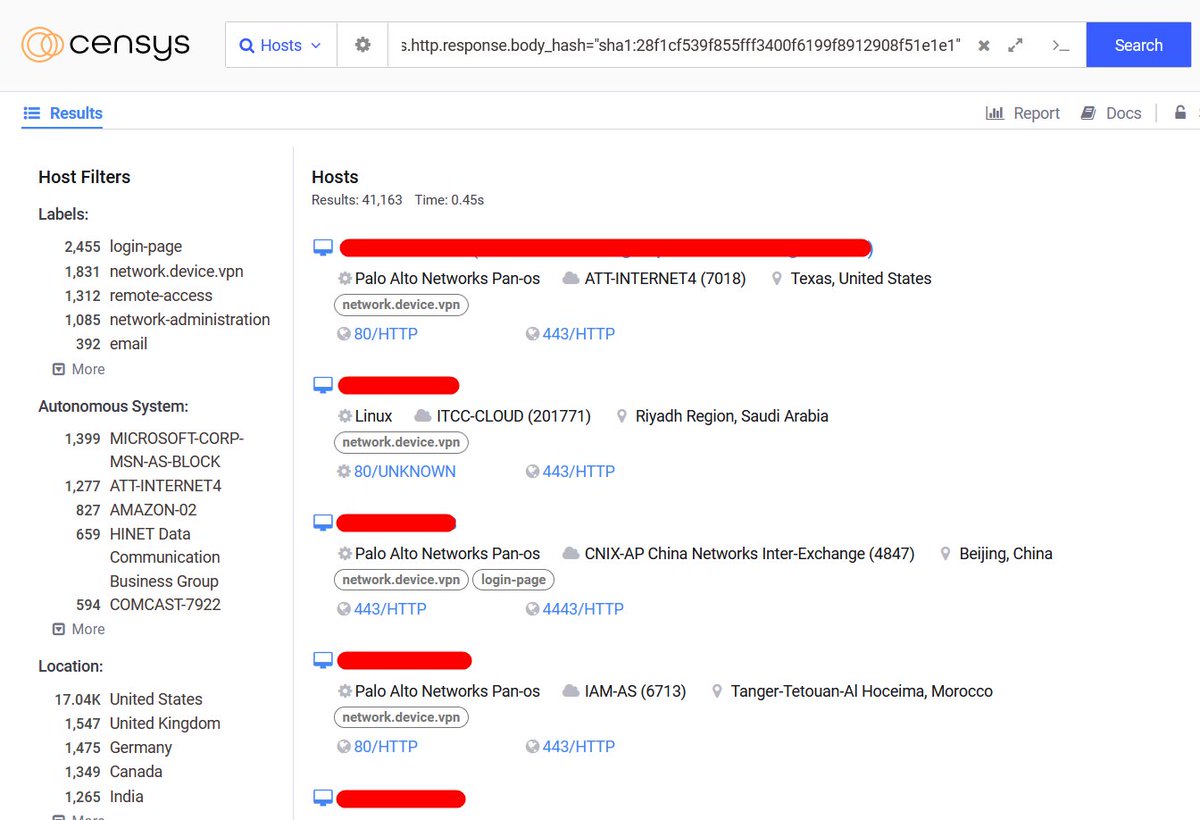Viewport: 1200px width, 820px height.
Task: Click host monitor icon of Beijing entry
Action: click(x=322, y=522)
